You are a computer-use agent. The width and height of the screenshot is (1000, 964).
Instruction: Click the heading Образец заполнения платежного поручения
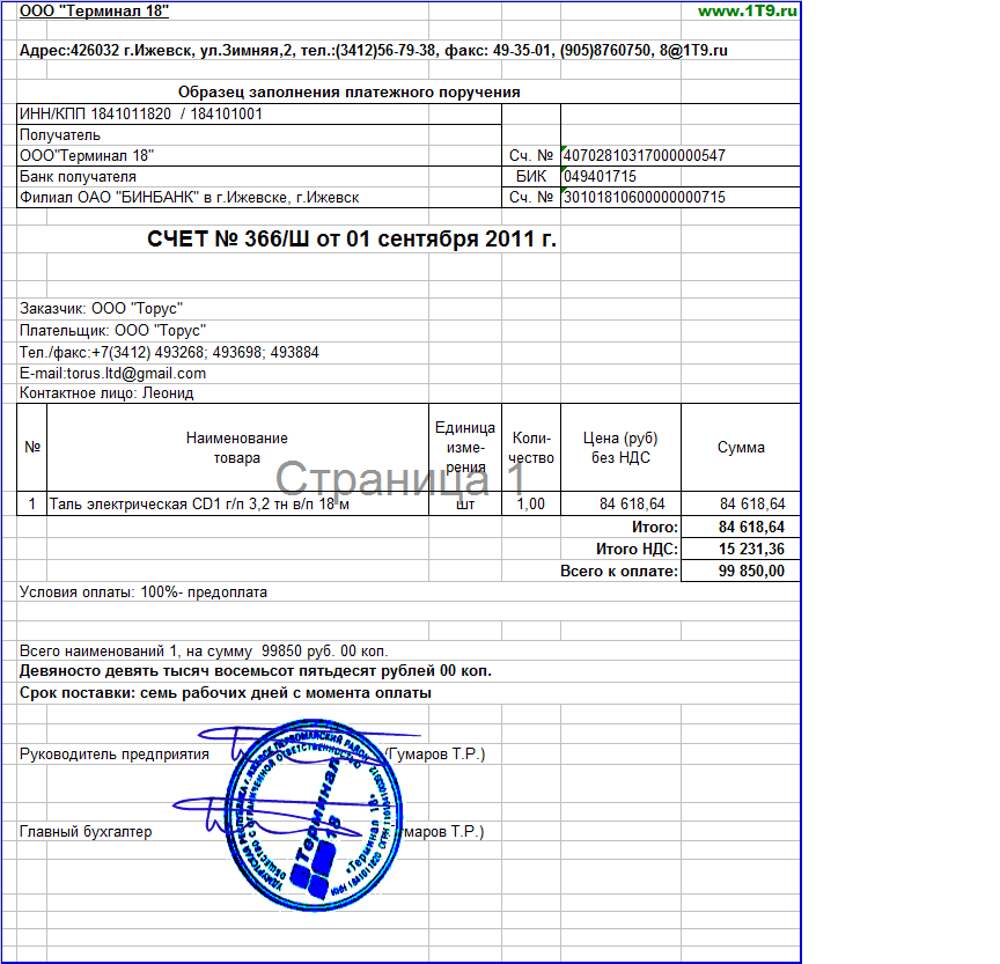click(x=349, y=92)
